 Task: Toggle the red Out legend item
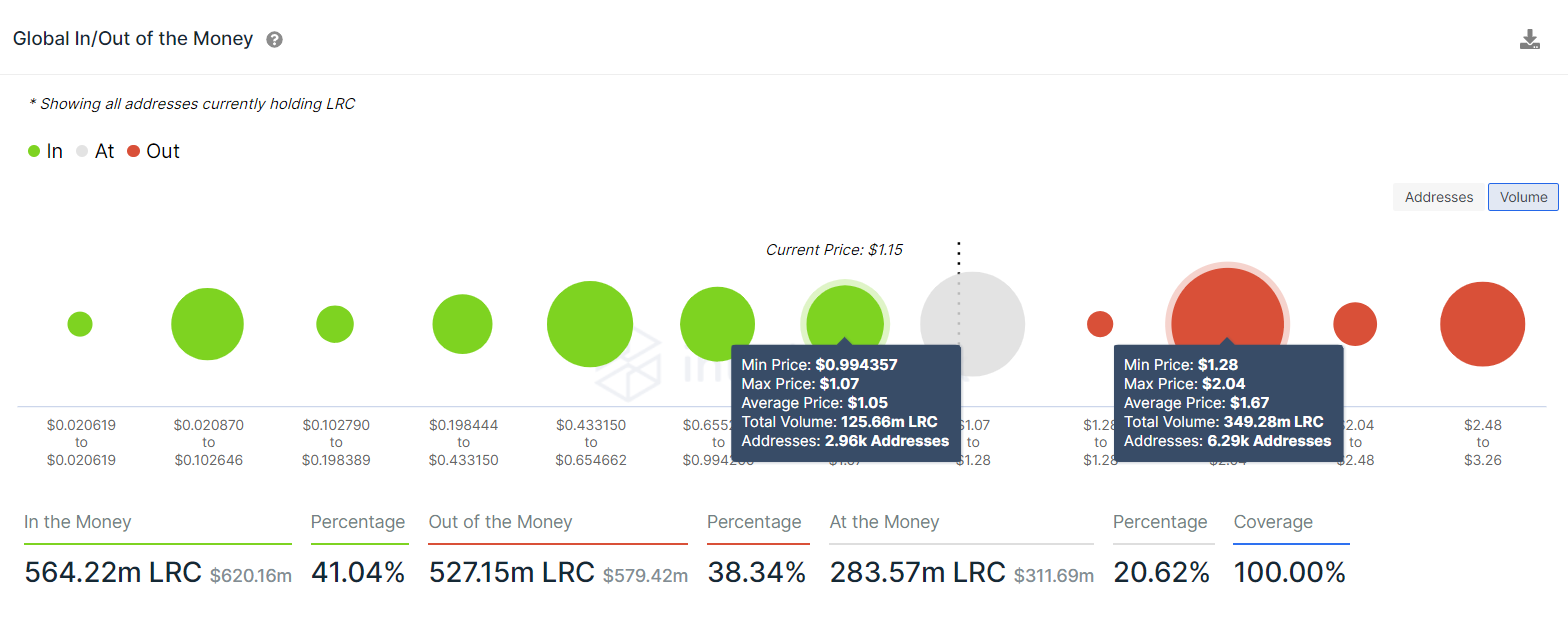153,151
